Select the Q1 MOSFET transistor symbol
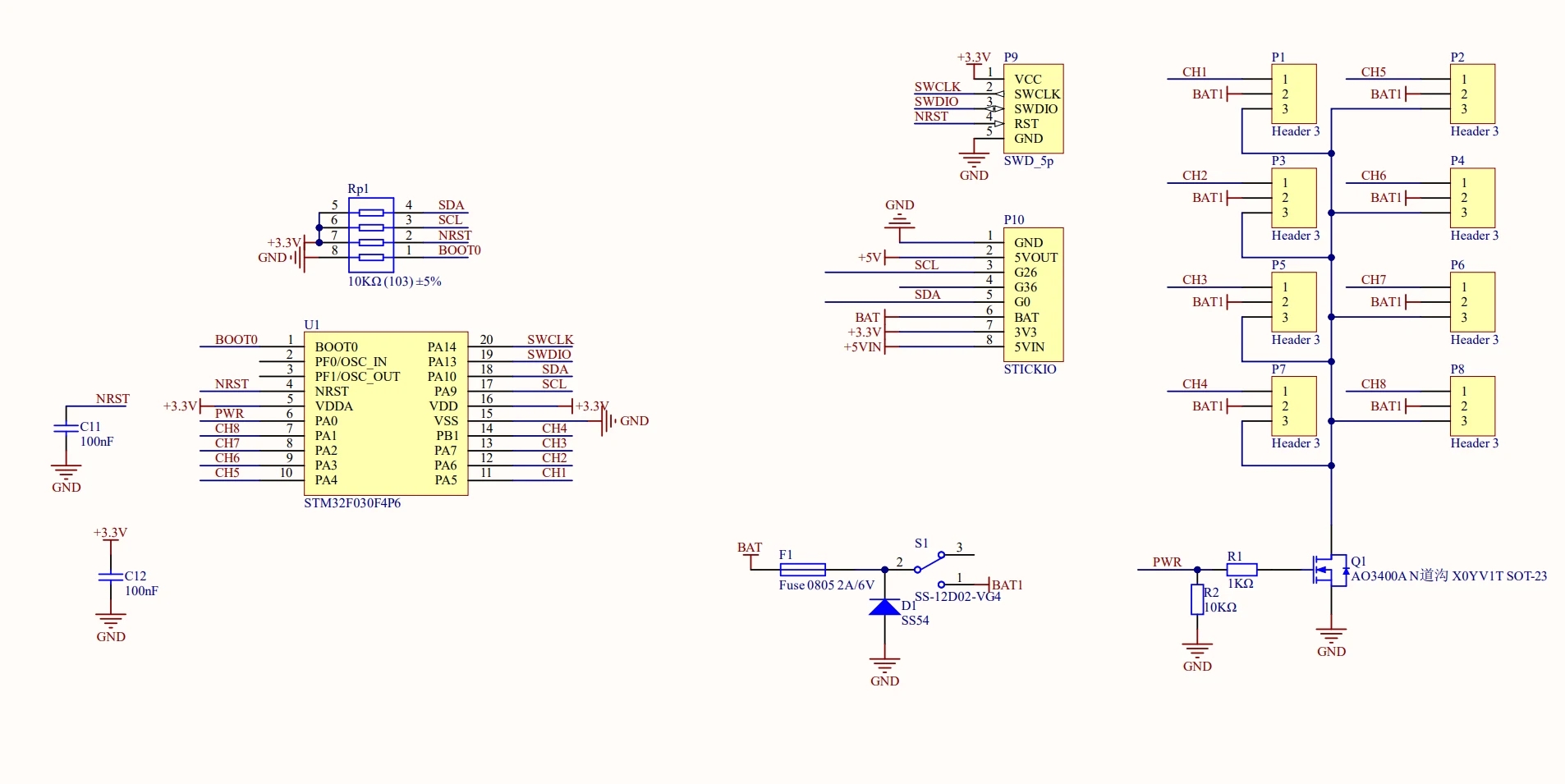The height and width of the screenshot is (784, 1565). point(1330,570)
